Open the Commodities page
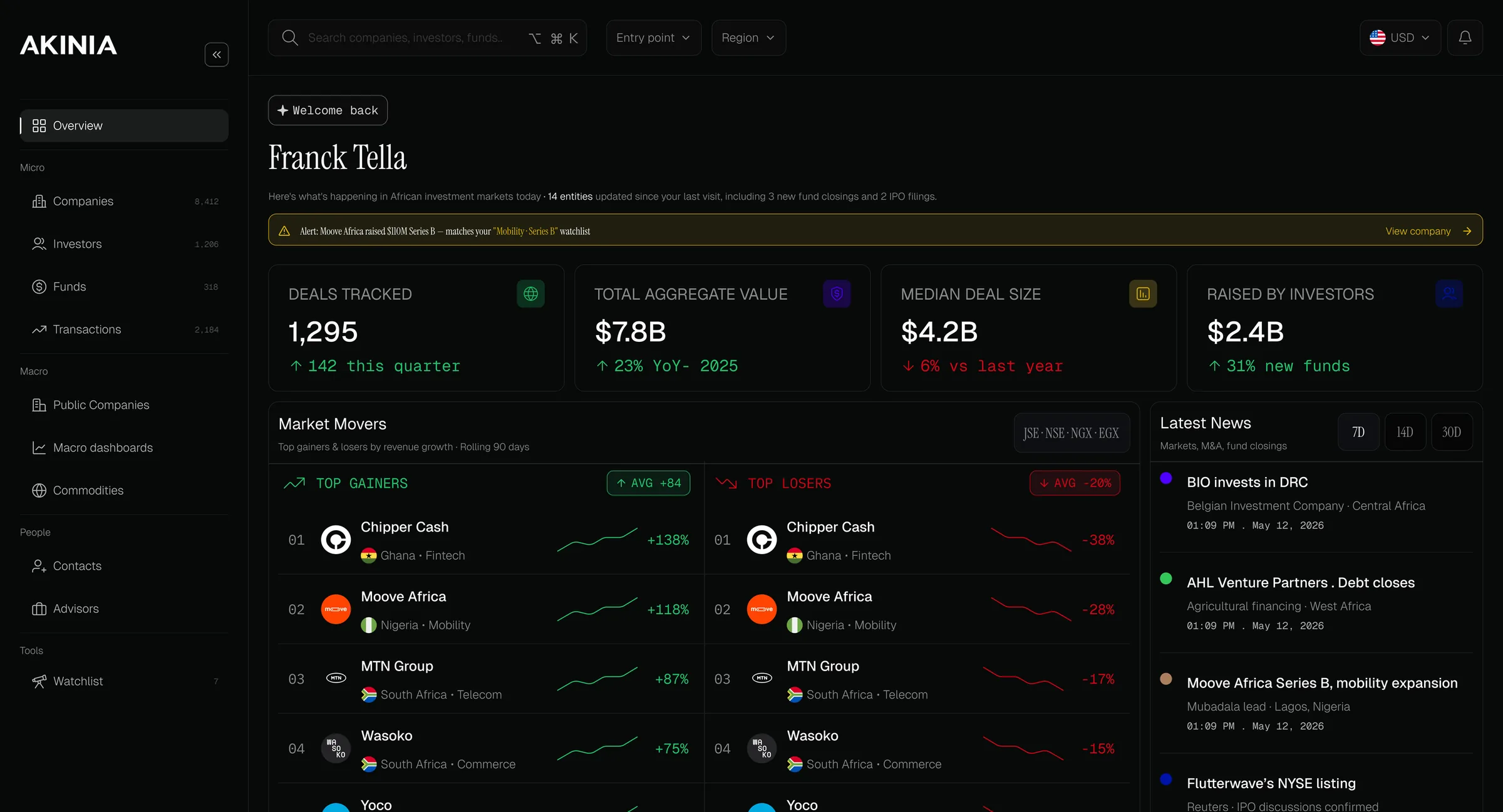 point(124,490)
